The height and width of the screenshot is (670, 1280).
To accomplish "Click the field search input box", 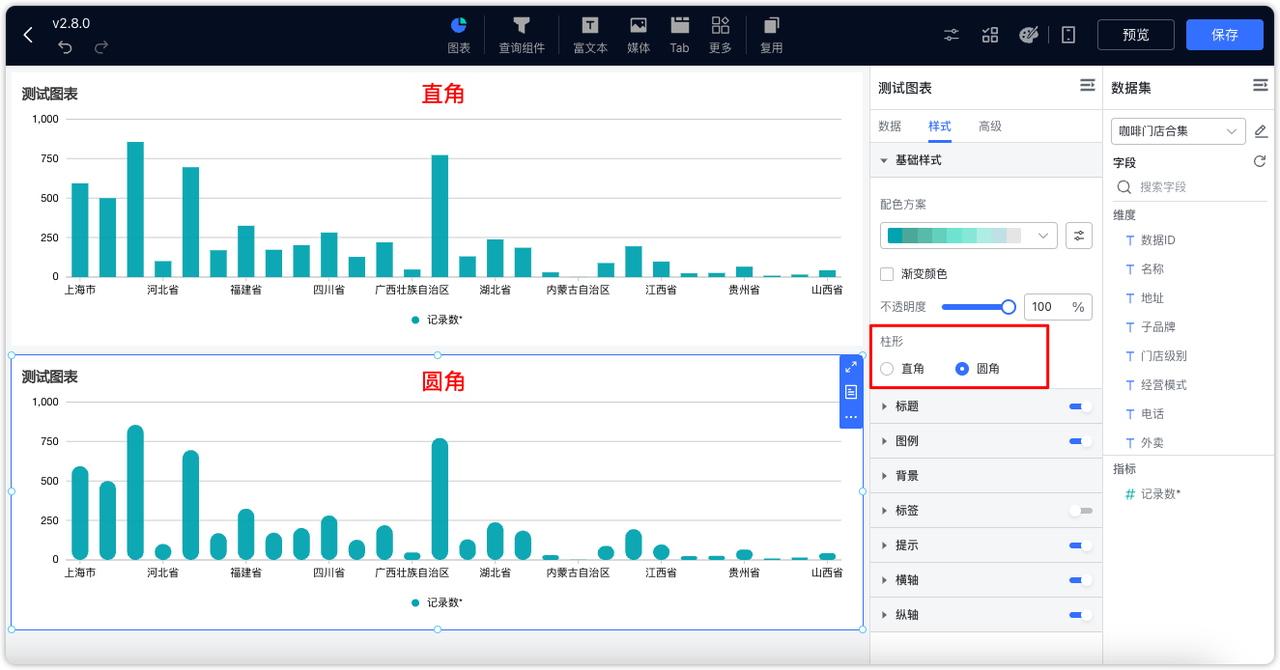I will (1189, 186).
